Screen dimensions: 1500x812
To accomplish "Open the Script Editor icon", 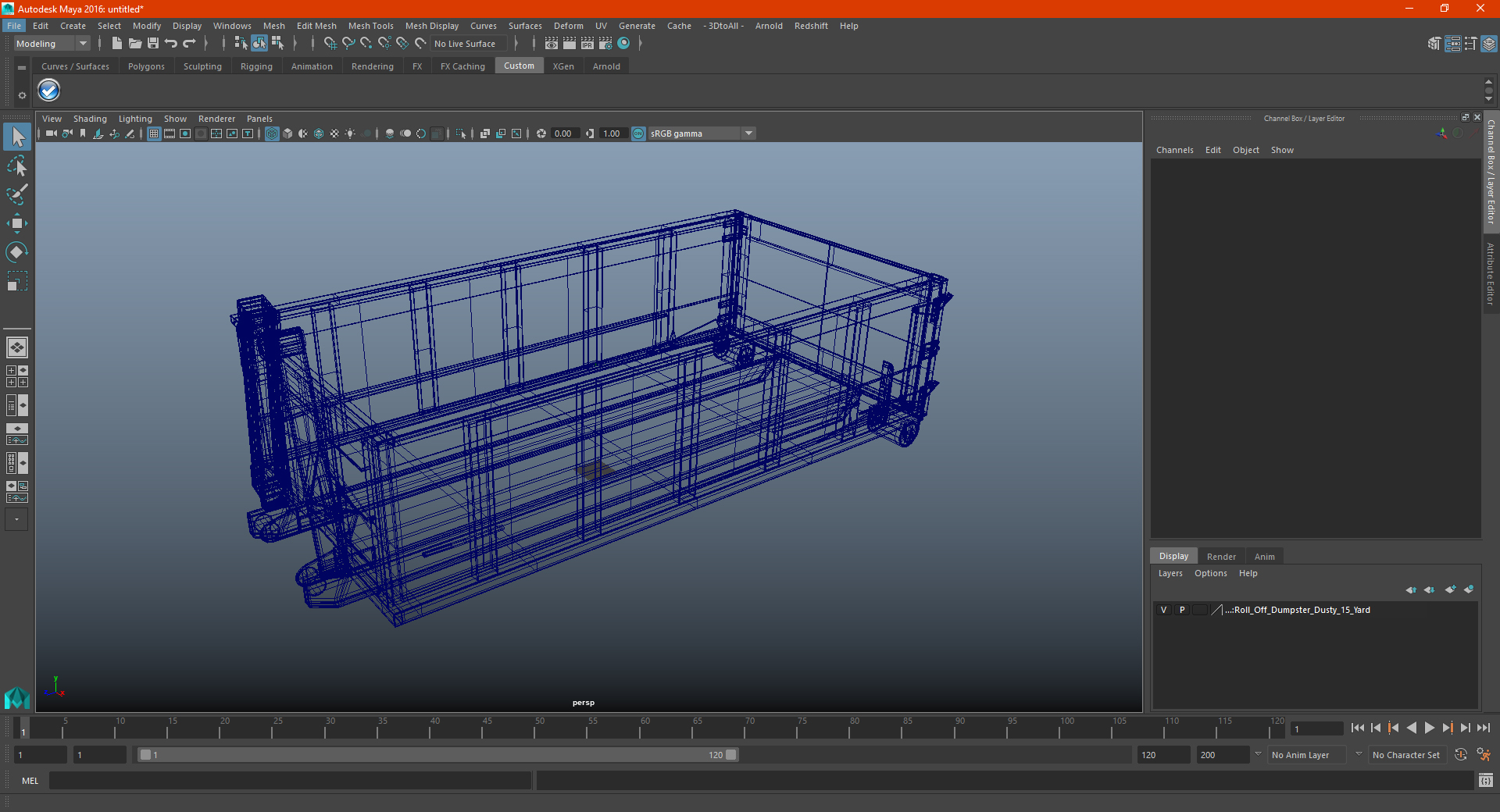I will click(1485, 780).
